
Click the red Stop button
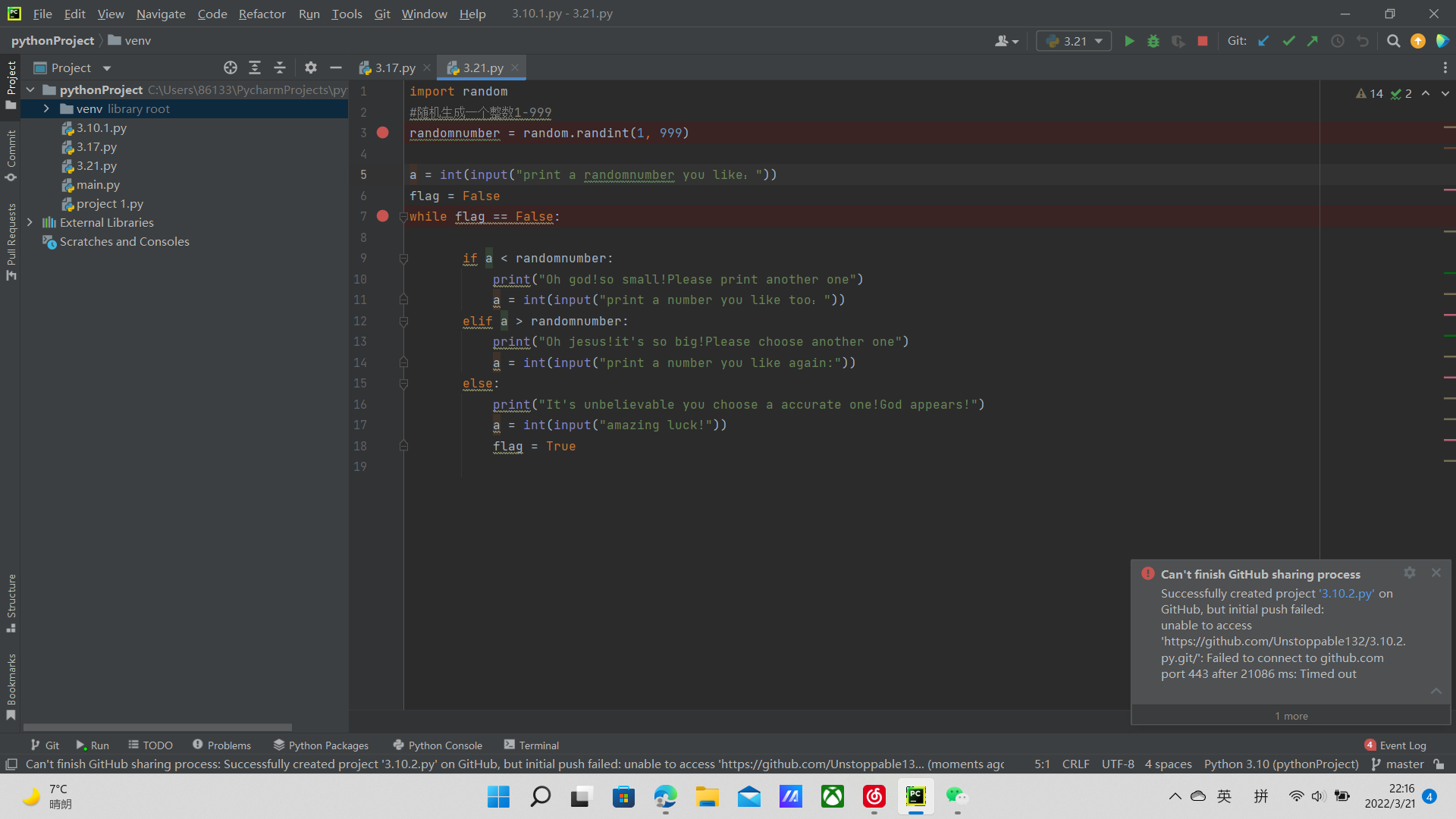(x=1203, y=41)
